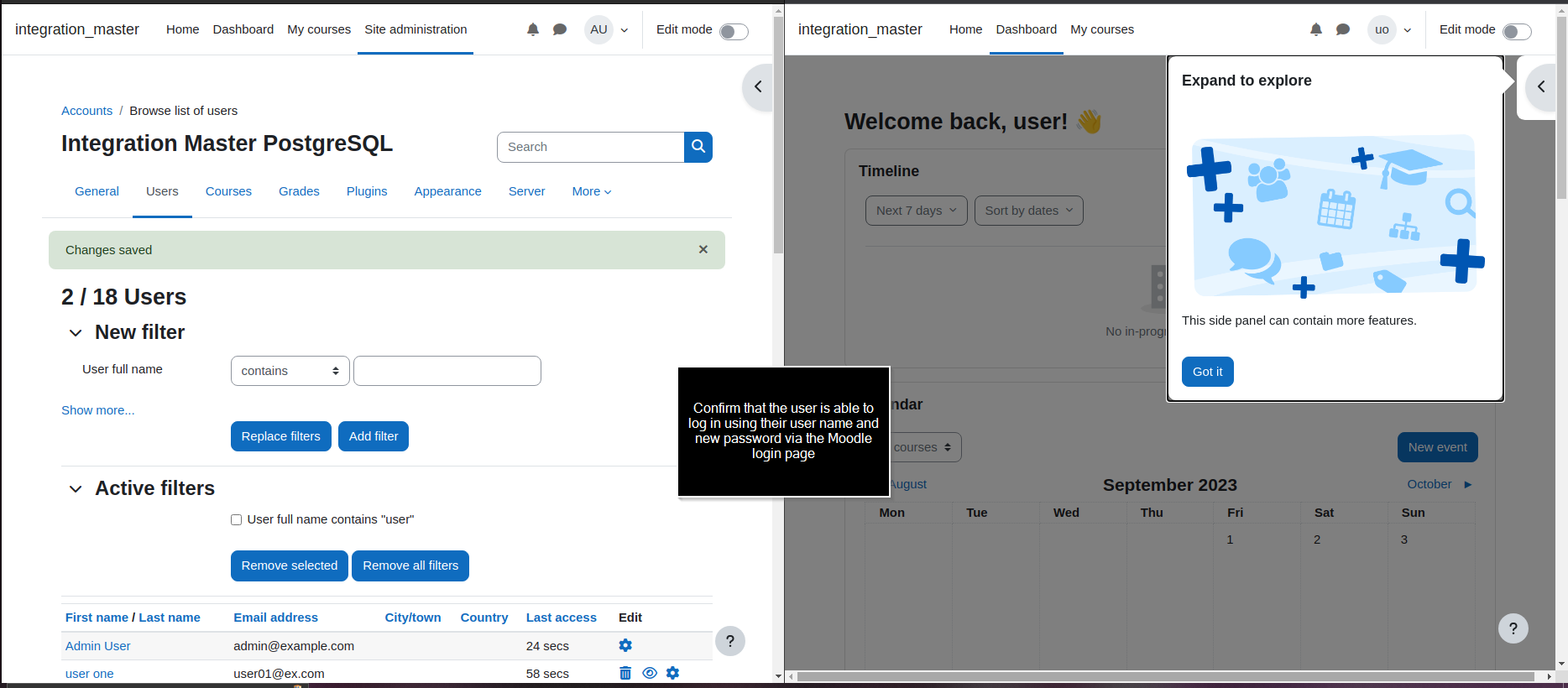The image size is (1568, 688).
Task: Expand the uo user menu chevron
Action: point(1408,30)
